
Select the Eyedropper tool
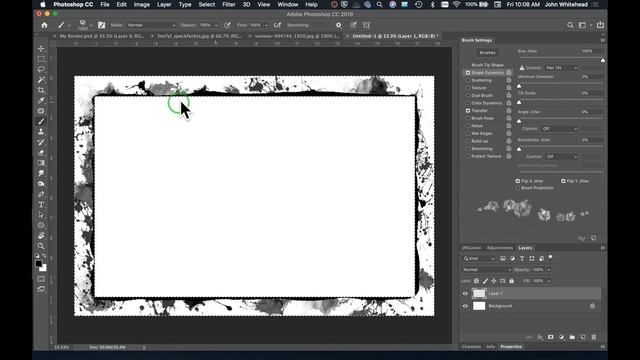tap(41, 100)
